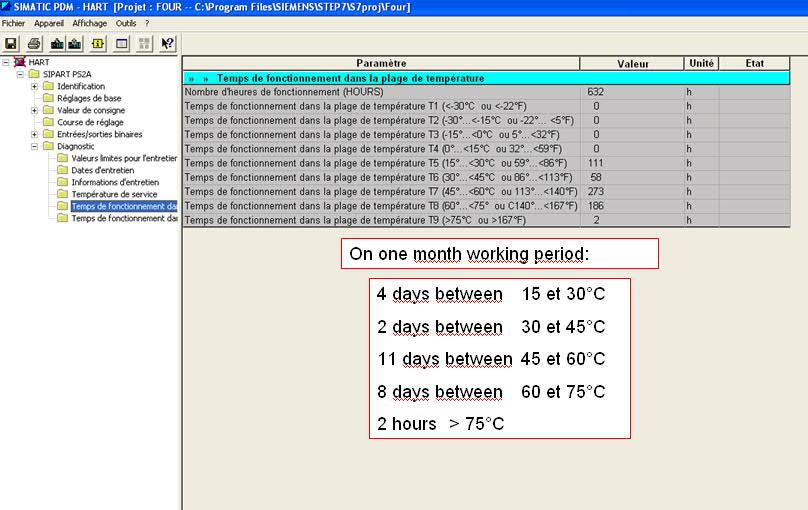Viewport: 808px width, 510px height.
Task: Open the Appareil menu
Action: (x=49, y=23)
